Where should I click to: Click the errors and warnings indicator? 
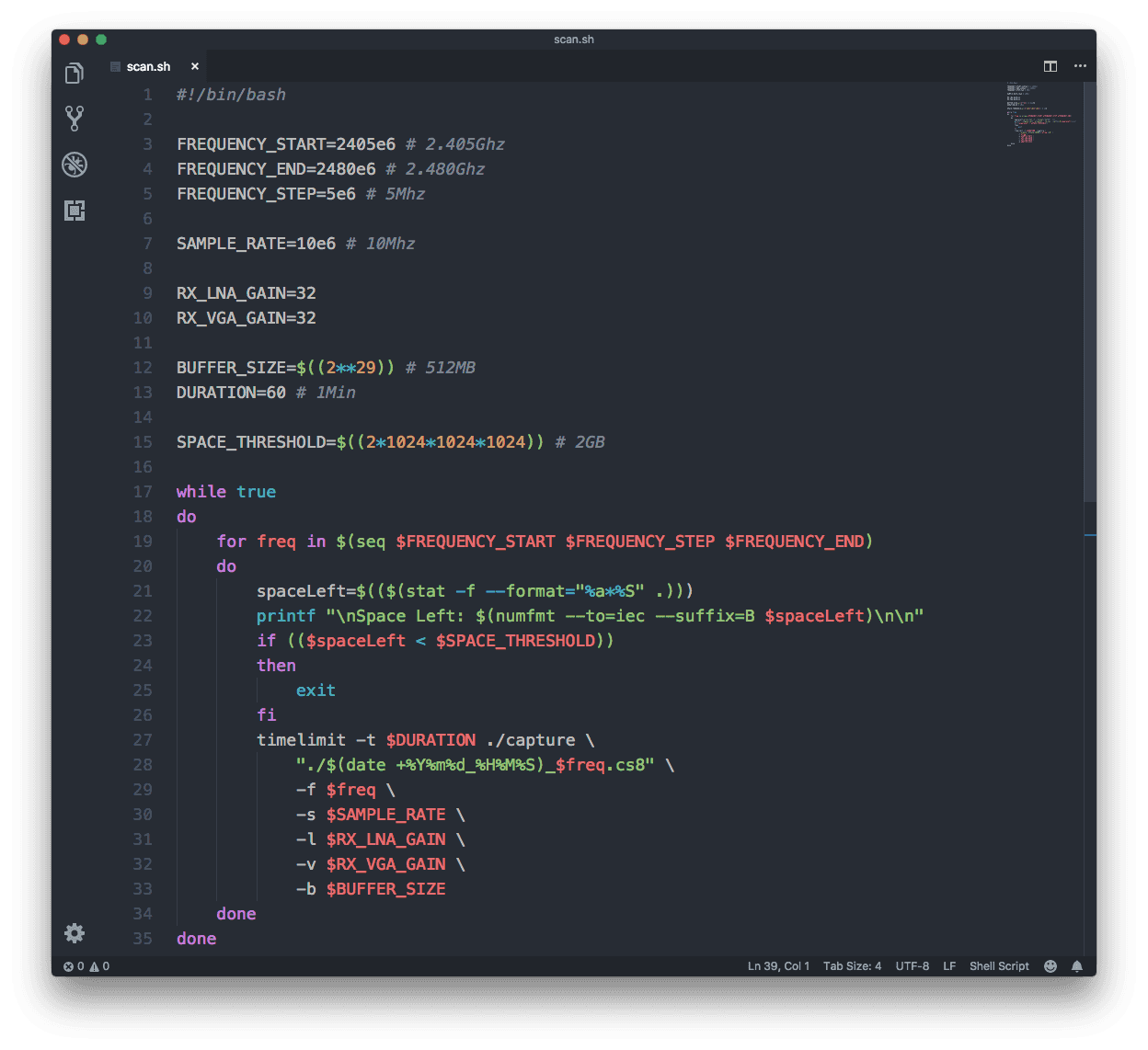coord(86,966)
